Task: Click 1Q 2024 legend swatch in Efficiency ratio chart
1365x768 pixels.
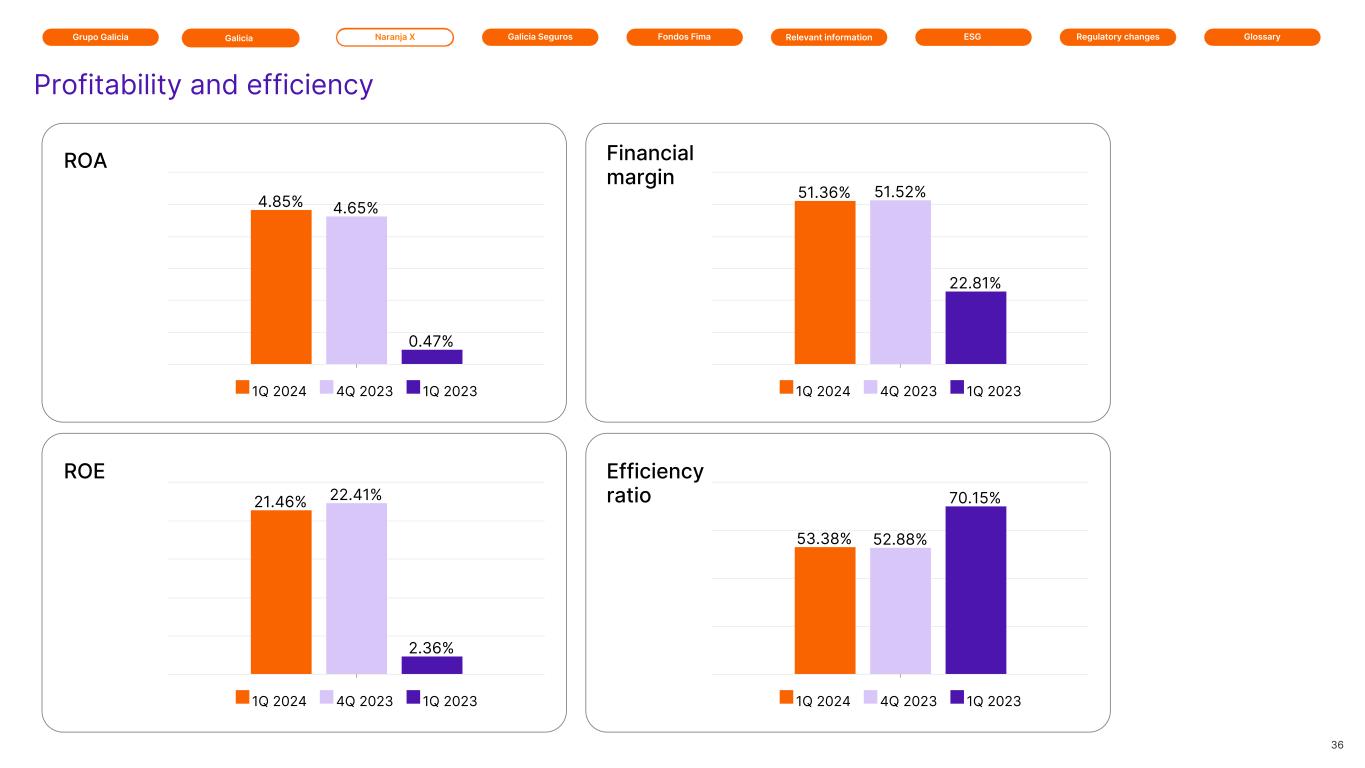Action: click(786, 698)
